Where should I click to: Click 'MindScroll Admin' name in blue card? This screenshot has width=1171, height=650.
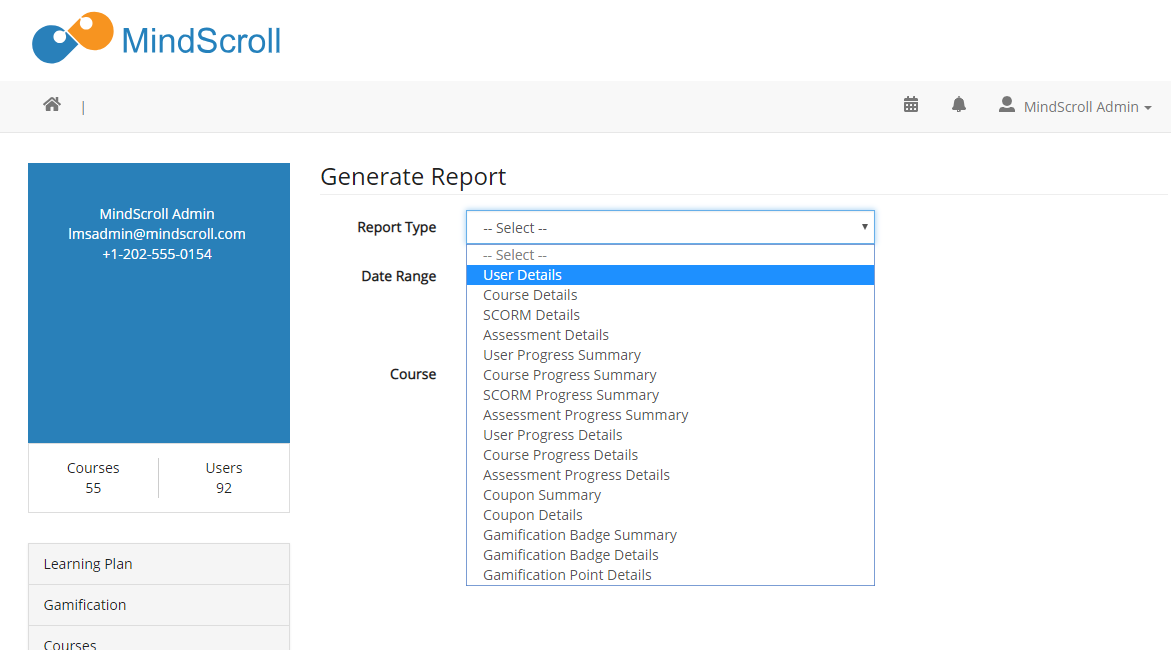pos(157,214)
